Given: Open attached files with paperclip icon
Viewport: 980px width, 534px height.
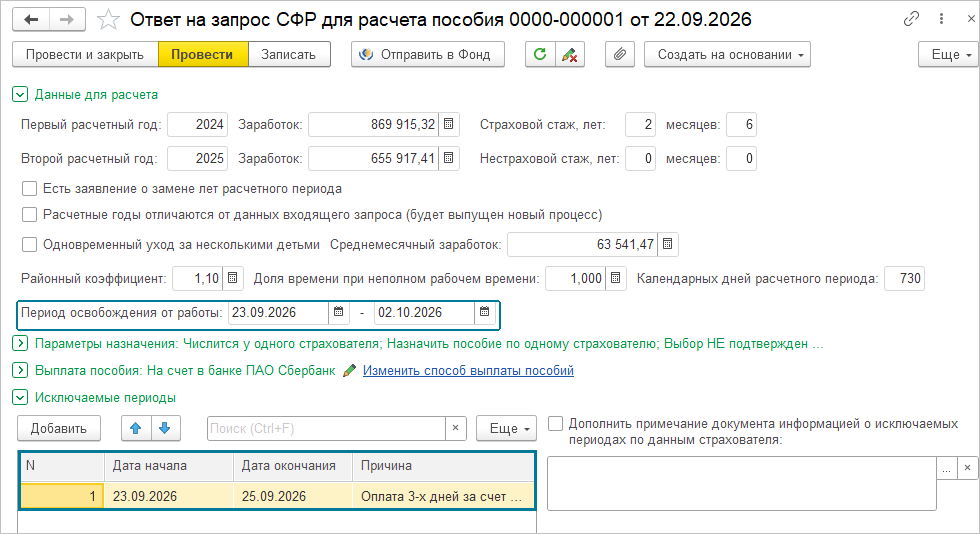Looking at the screenshot, I should [x=619, y=54].
